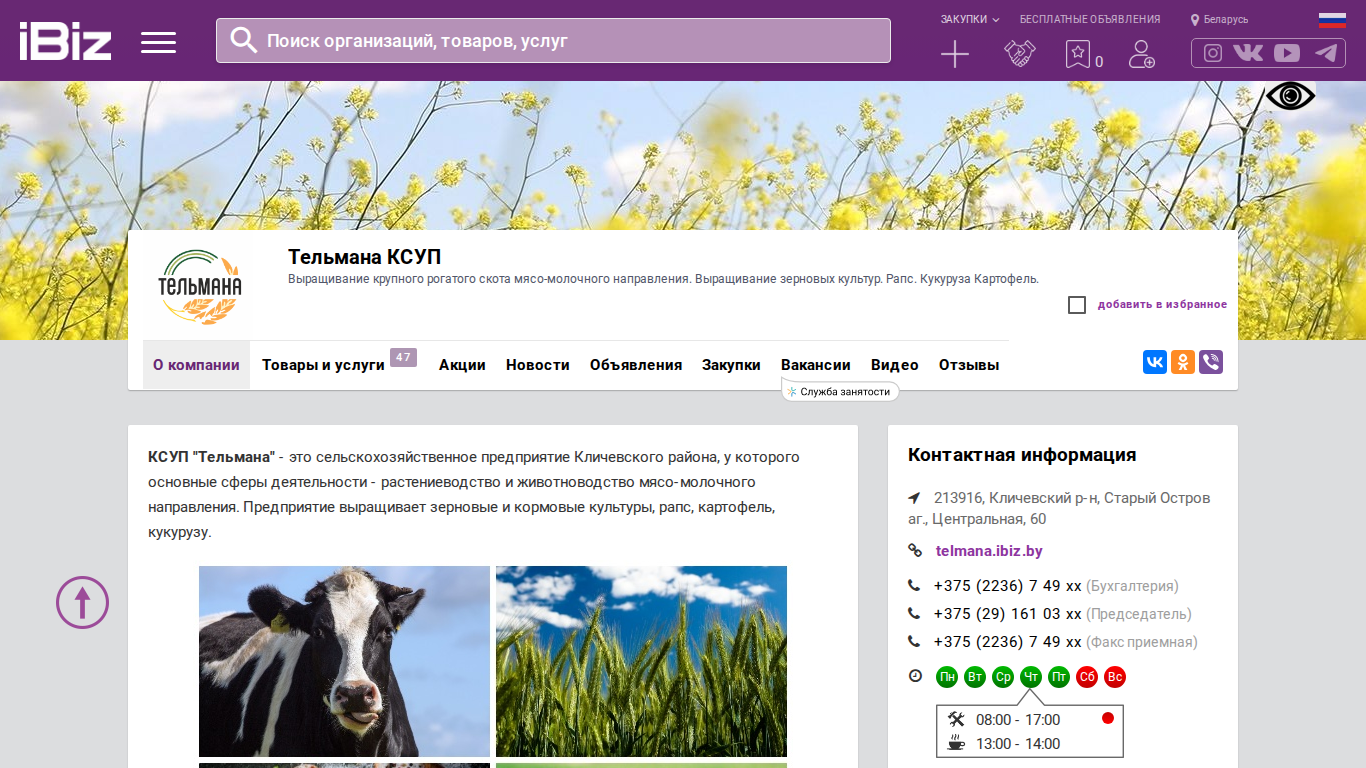Open the hamburger main menu
The height and width of the screenshot is (768, 1366).
(x=158, y=42)
